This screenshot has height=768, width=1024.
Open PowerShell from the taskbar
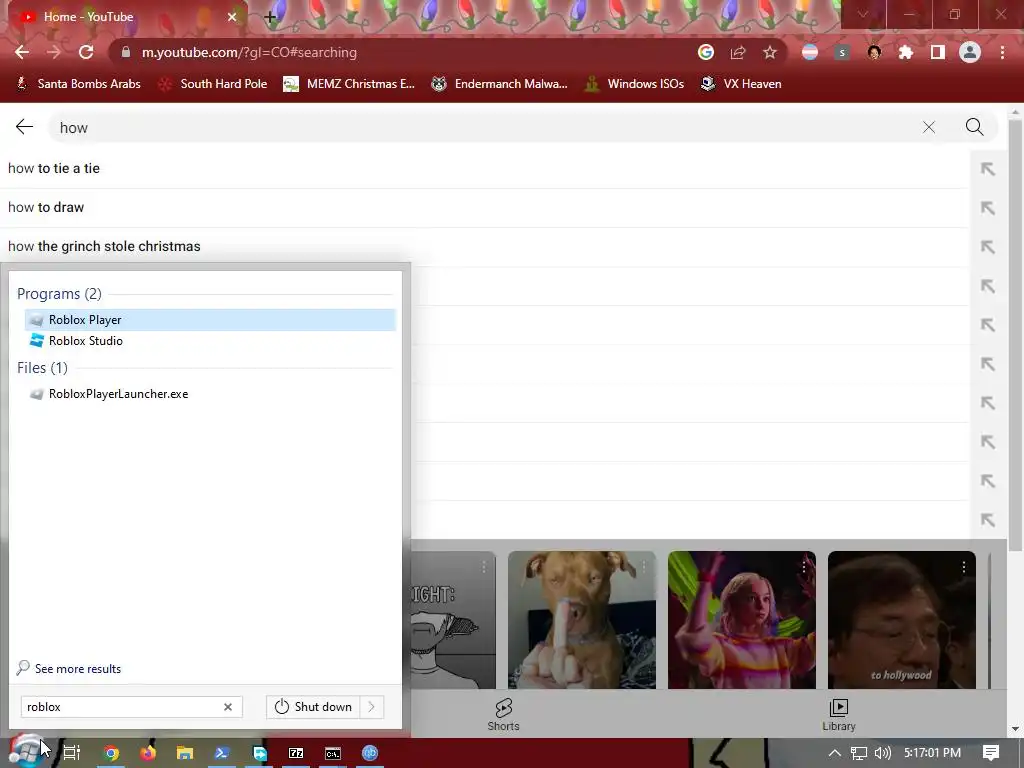222,753
